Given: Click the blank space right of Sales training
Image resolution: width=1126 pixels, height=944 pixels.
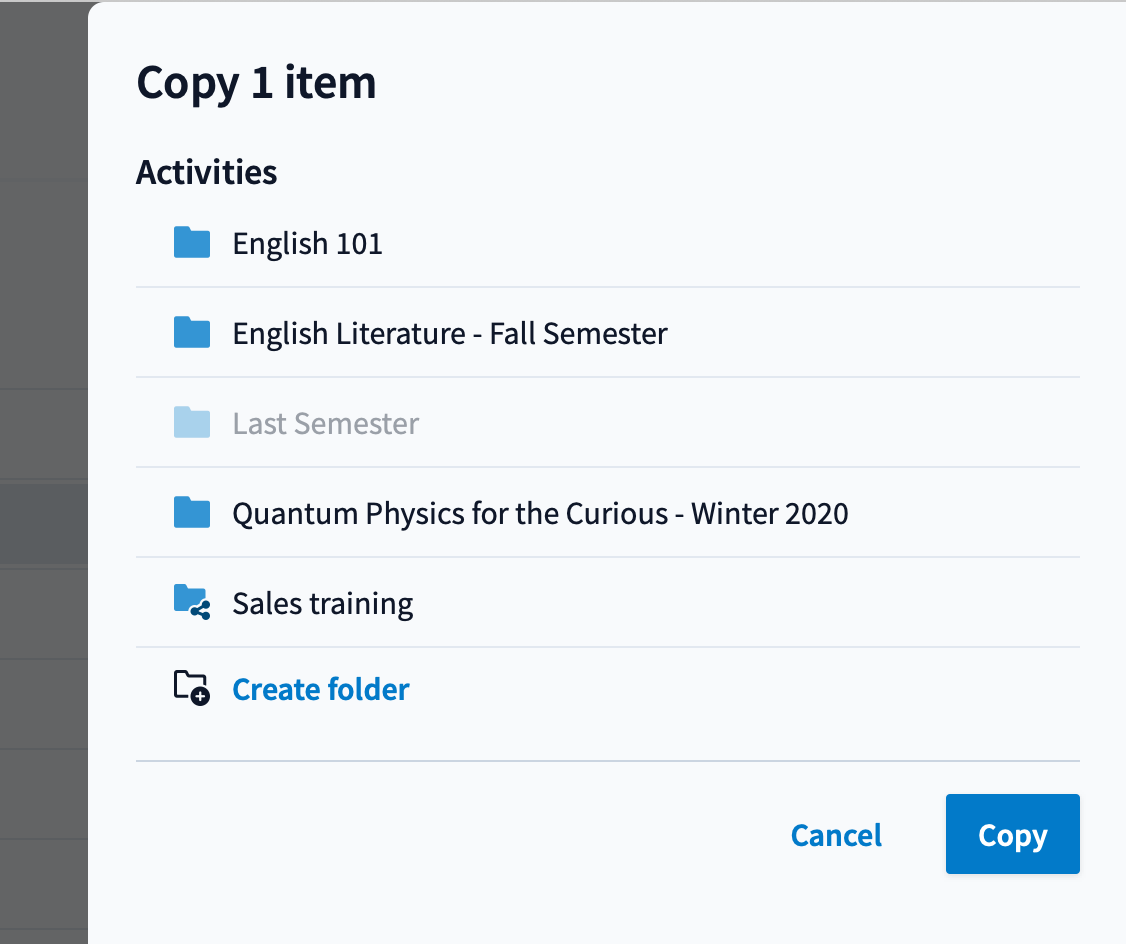Looking at the screenshot, I should [x=747, y=603].
